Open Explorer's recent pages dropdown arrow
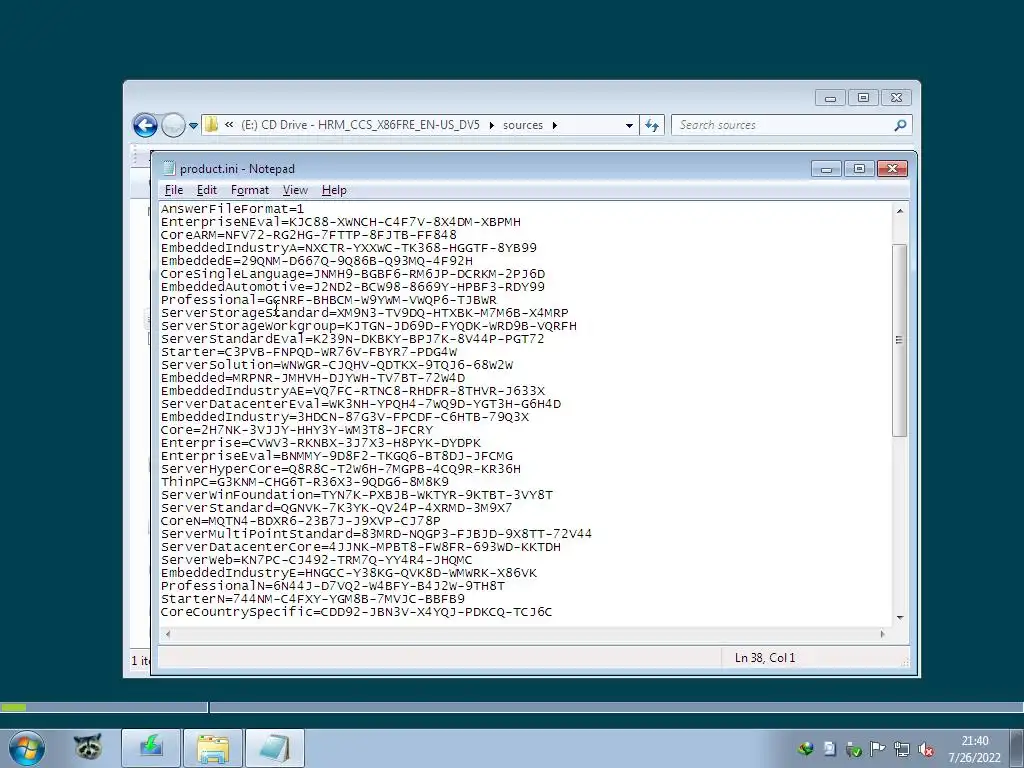 click(193, 125)
